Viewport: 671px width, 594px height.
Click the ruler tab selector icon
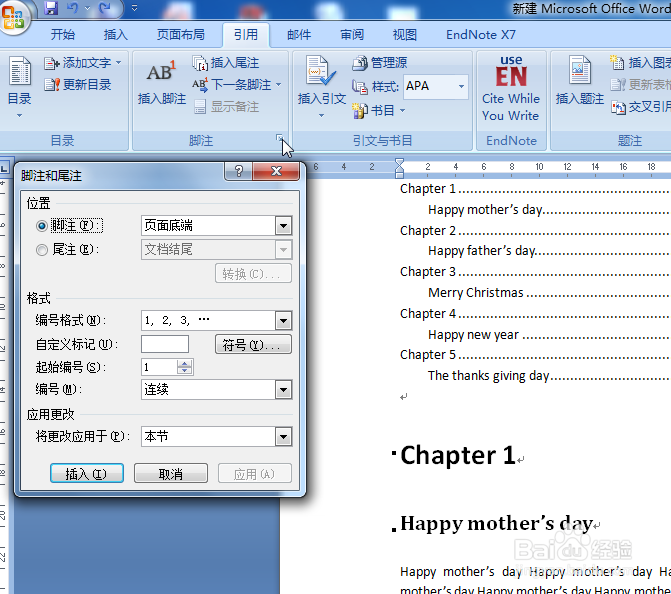pos(4,167)
